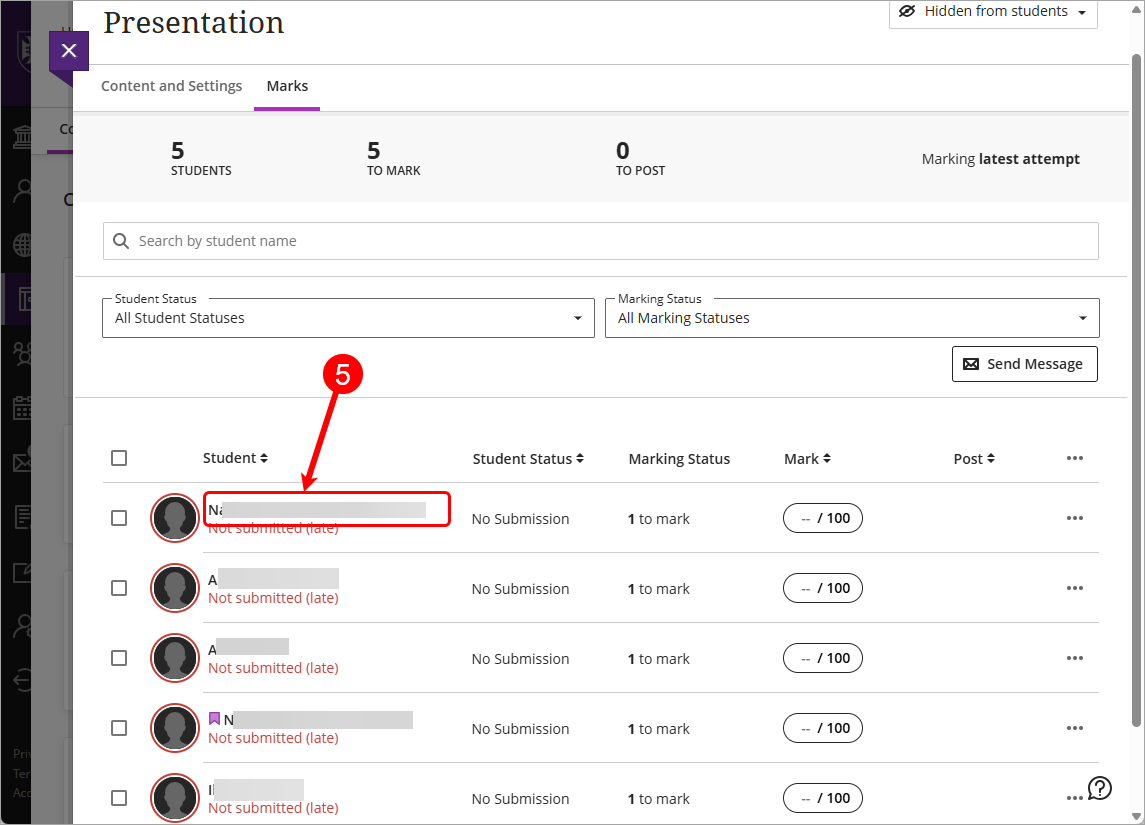Open the Hidden from students visibility dropdown
The height and width of the screenshot is (825, 1145).
tap(993, 12)
